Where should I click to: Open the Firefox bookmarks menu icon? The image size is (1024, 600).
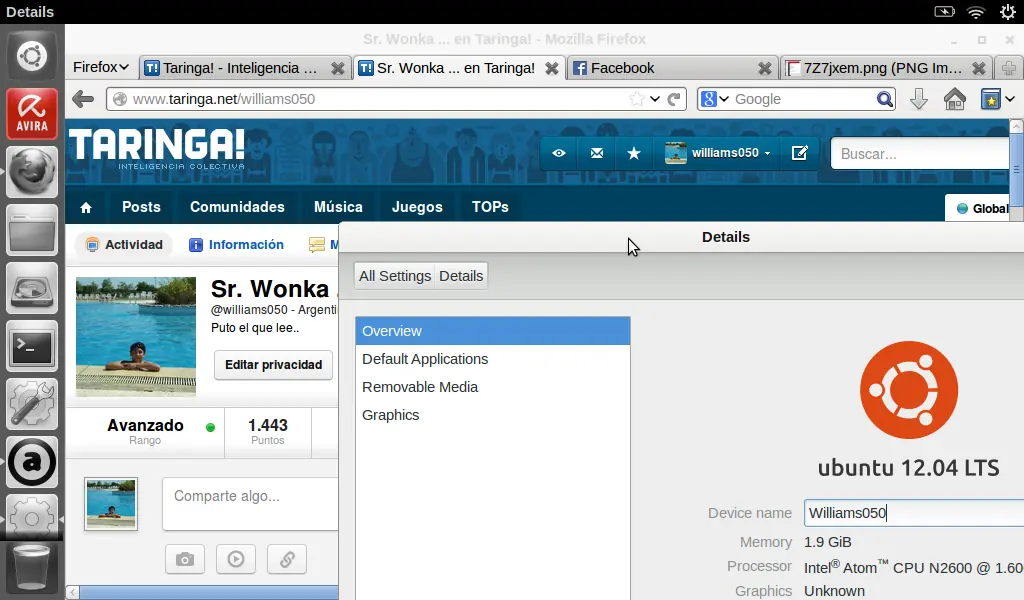[991, 99]
